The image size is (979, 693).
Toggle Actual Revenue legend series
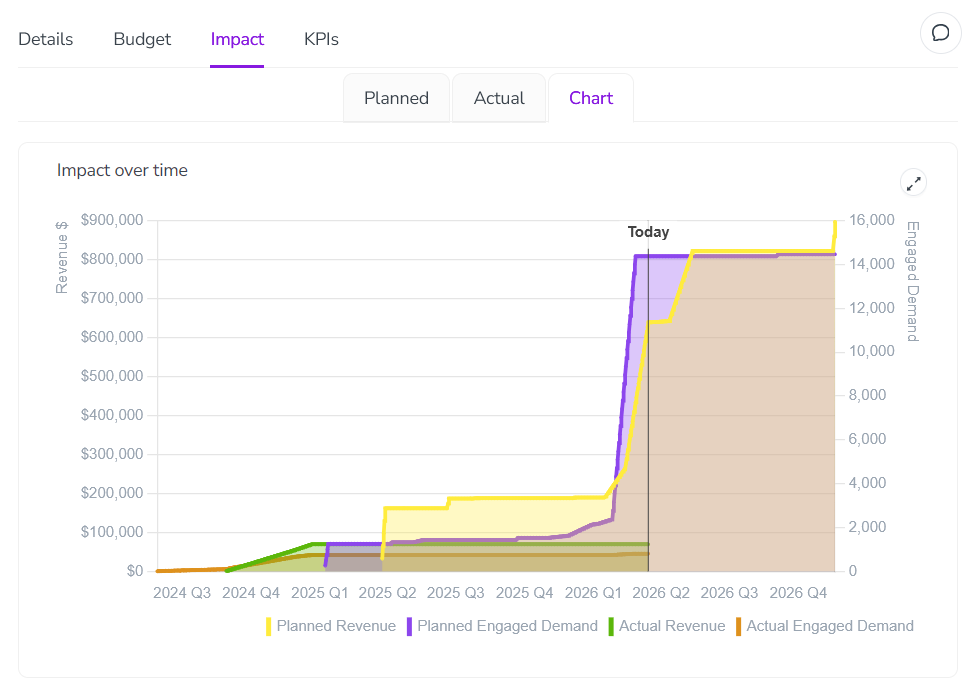click(x=667, y=626)
